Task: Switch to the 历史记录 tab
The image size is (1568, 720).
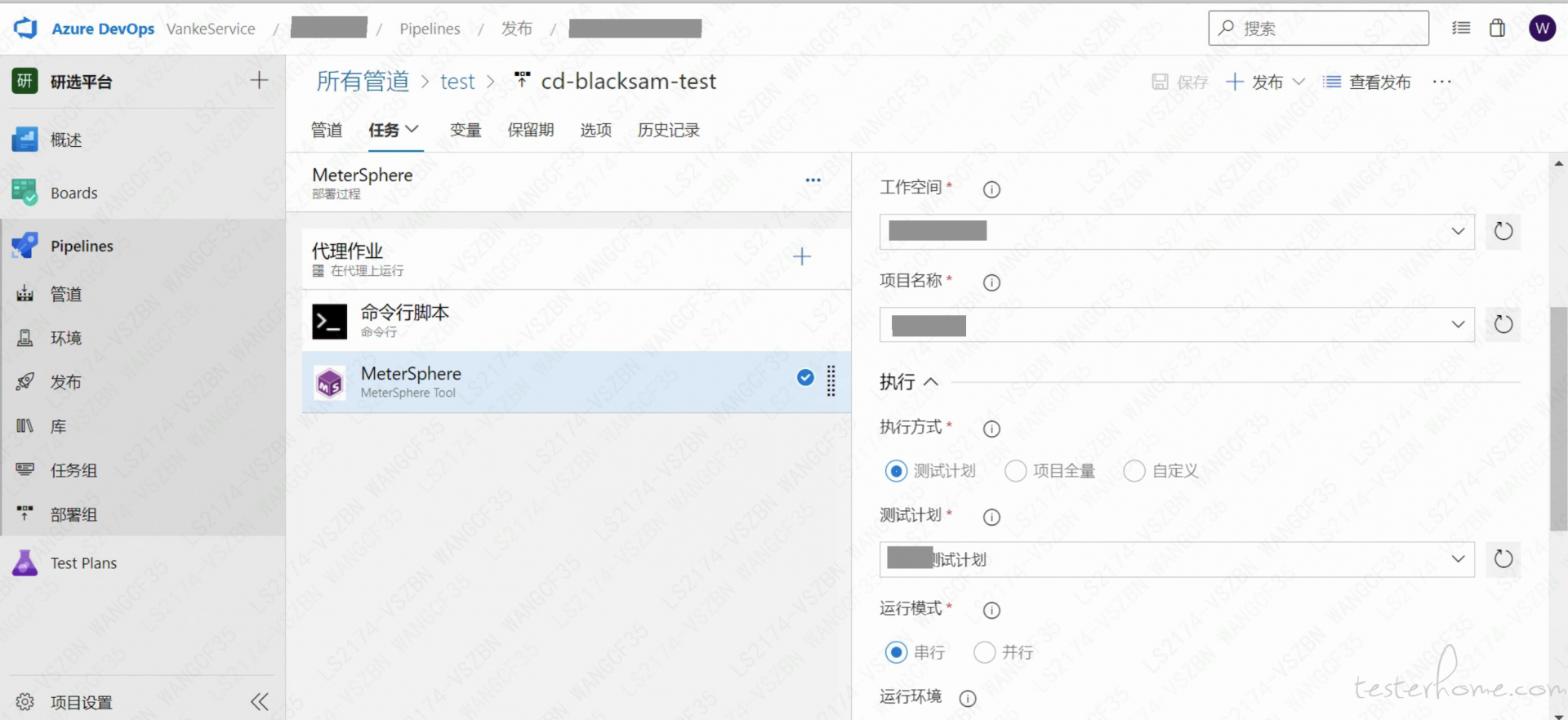Action: [x=669, y=130]
